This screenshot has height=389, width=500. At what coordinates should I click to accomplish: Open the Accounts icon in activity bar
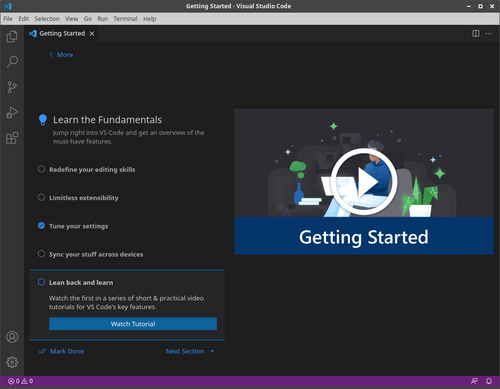coord(12,337)
